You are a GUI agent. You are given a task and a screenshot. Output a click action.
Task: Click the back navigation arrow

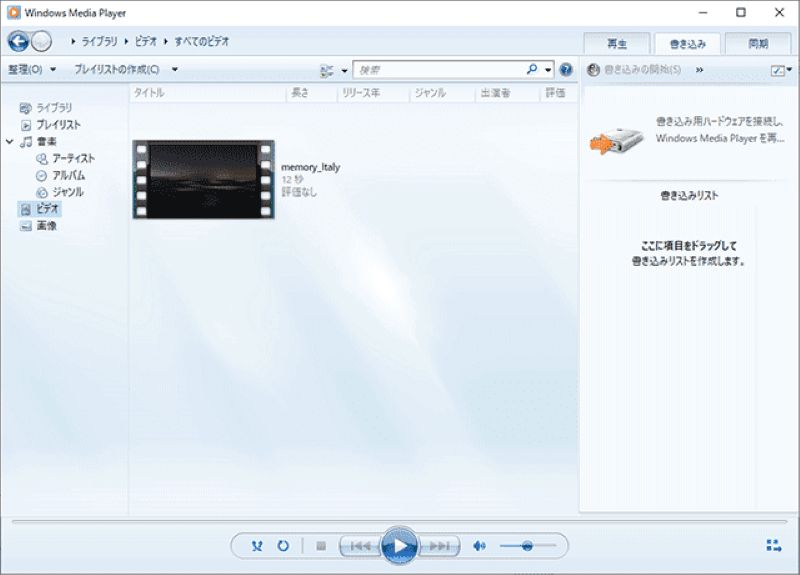(x=18, y=41)
